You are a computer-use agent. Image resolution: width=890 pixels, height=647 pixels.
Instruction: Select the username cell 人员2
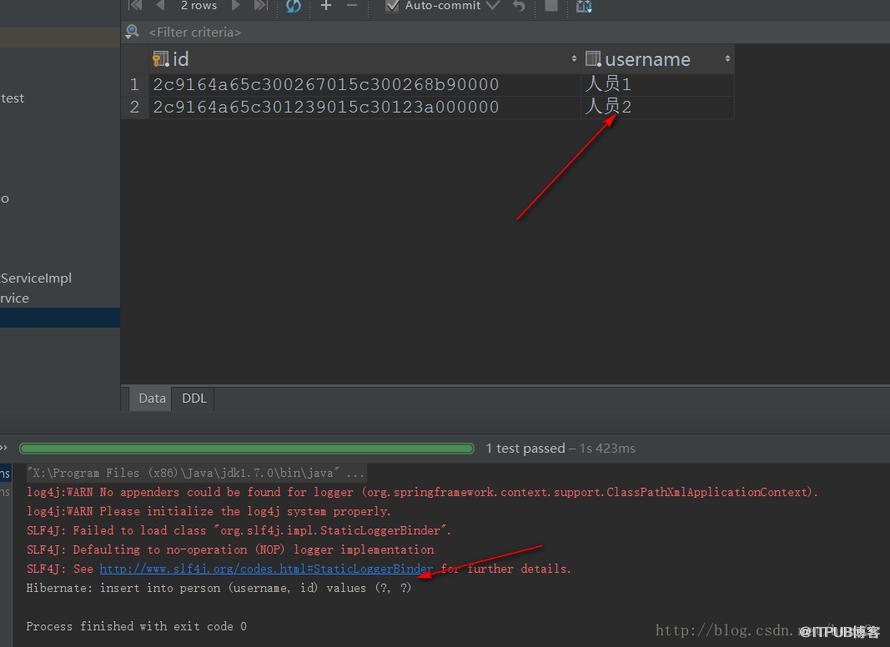point(657,107)
